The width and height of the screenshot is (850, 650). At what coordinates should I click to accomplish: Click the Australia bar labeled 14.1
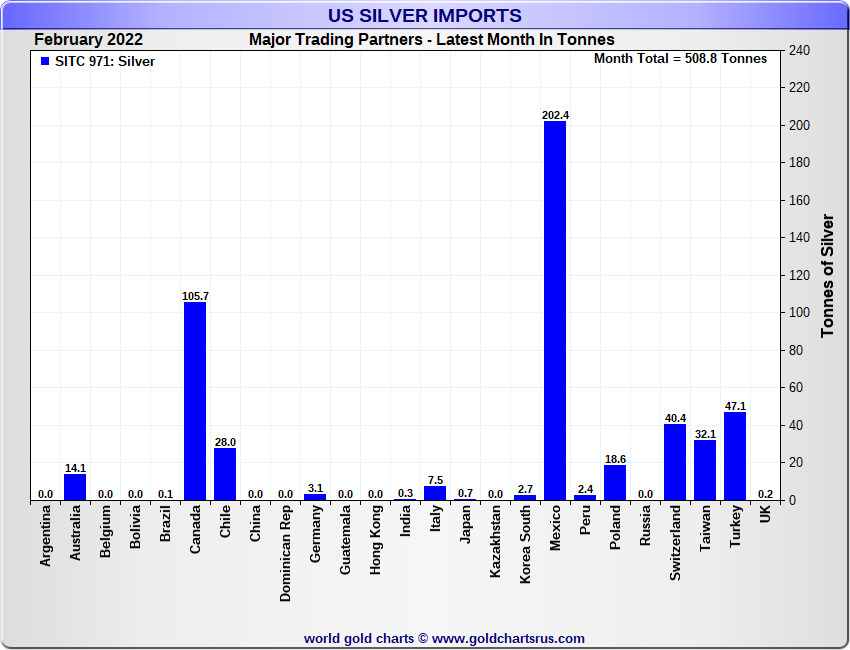75,487
